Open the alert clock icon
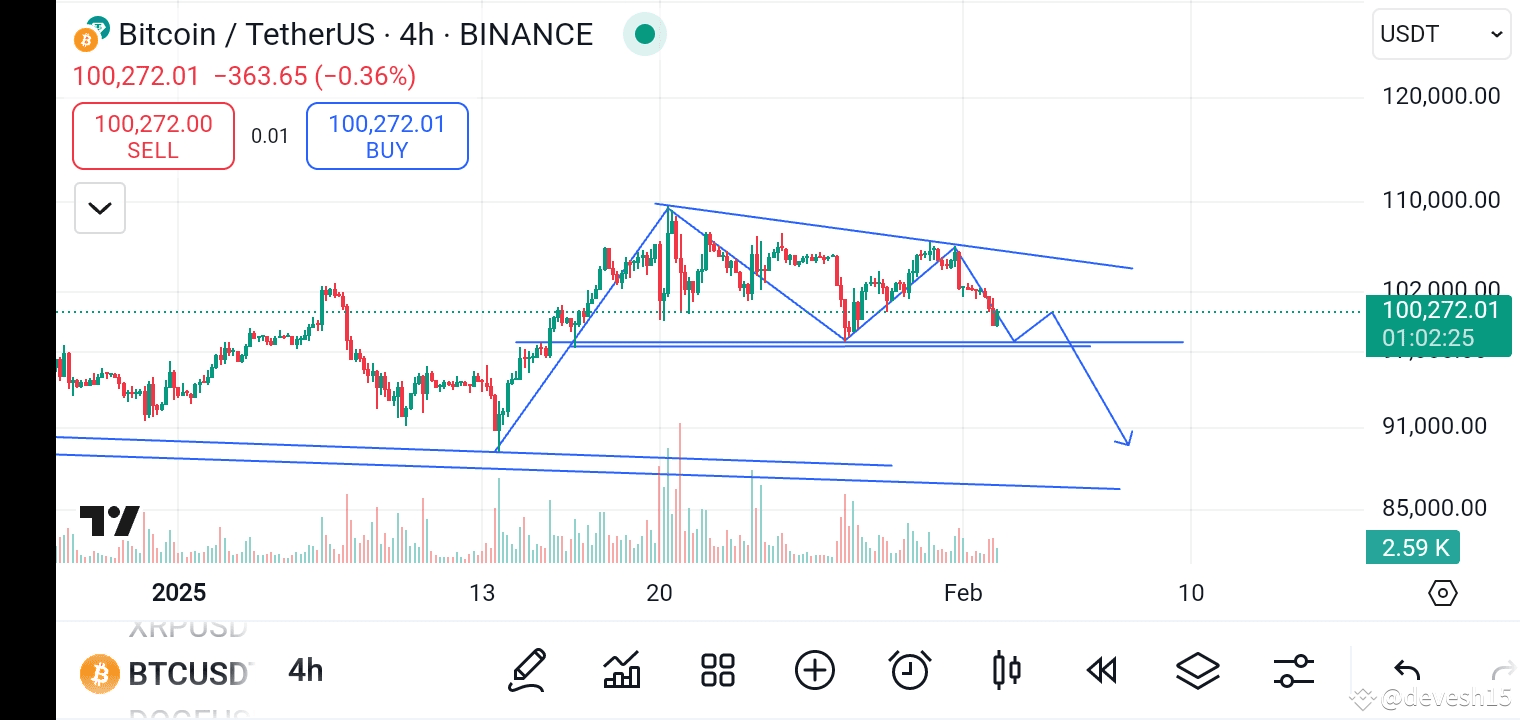 (x=910, y=670)
